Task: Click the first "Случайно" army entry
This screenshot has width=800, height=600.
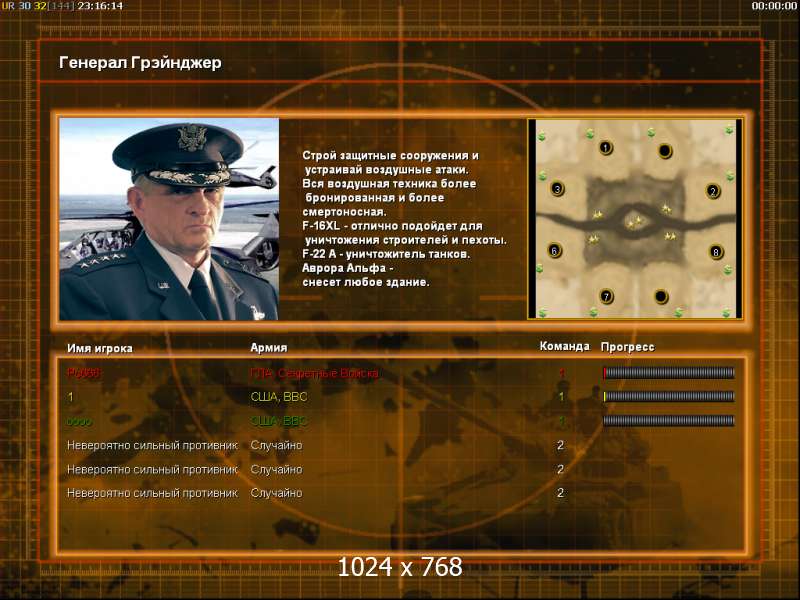Action: click(276, 445)
